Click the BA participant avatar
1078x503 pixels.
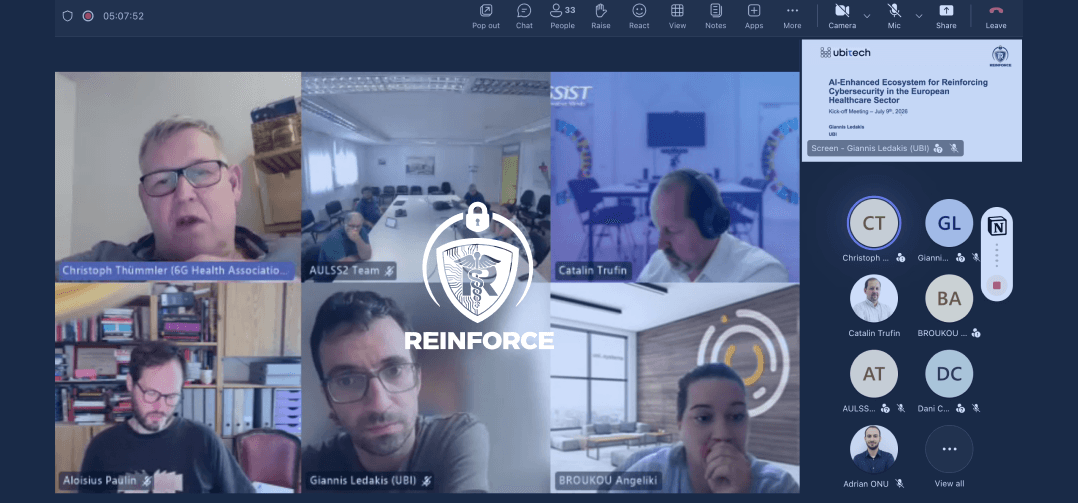[949, 298]
